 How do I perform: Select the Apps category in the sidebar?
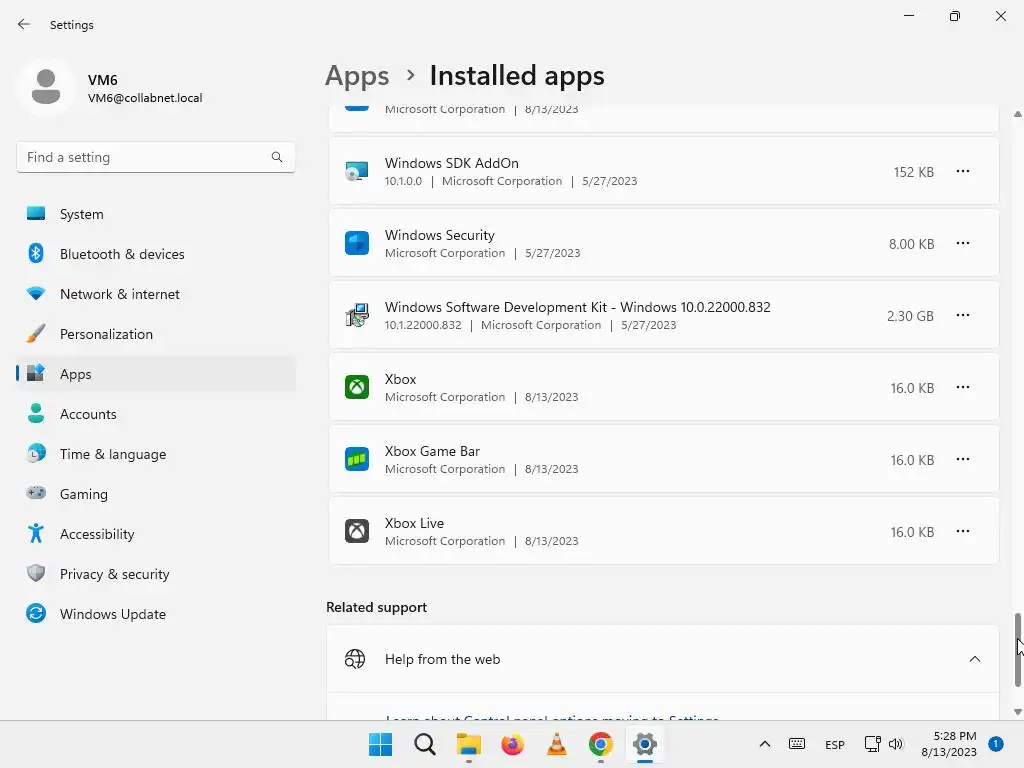(x=156, y=374)
